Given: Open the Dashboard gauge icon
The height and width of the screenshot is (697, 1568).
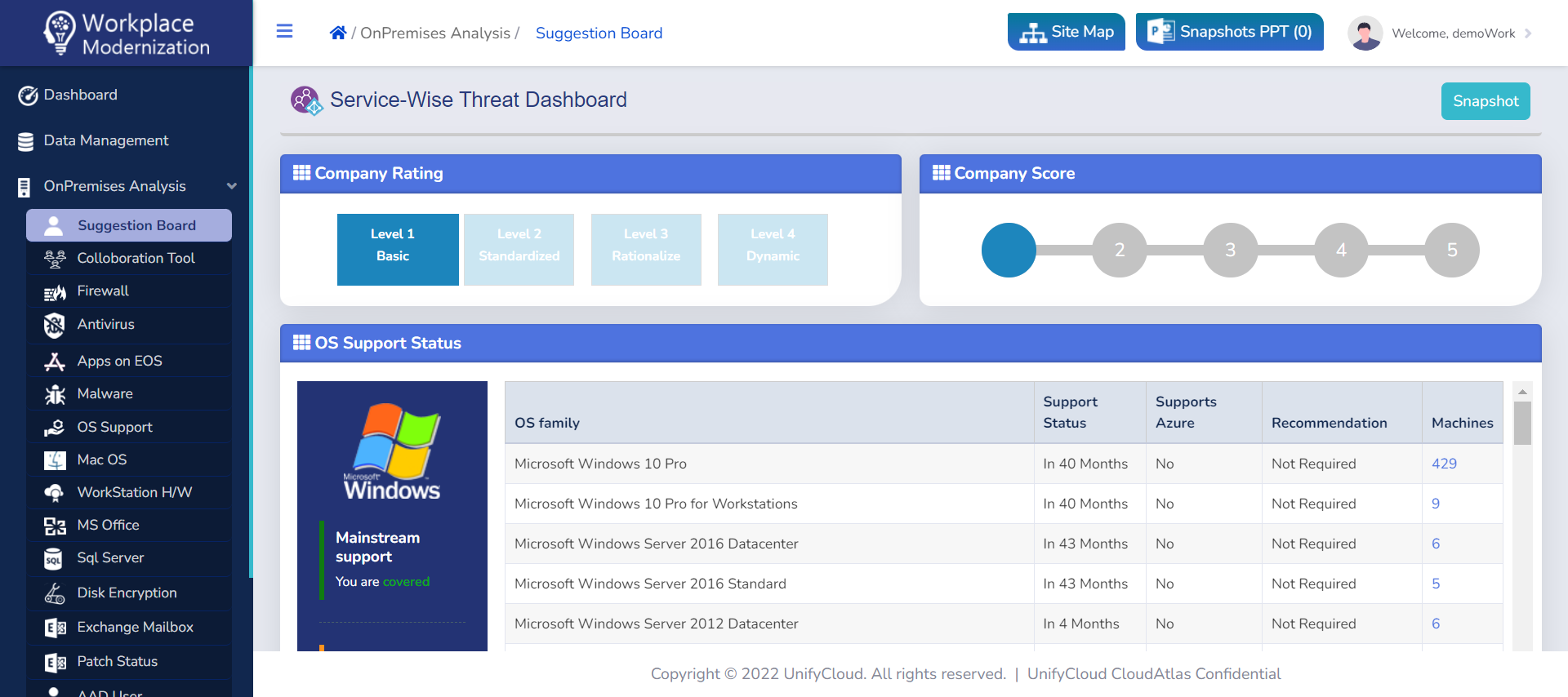Looking at the screenshot, I should click(28, 95).
